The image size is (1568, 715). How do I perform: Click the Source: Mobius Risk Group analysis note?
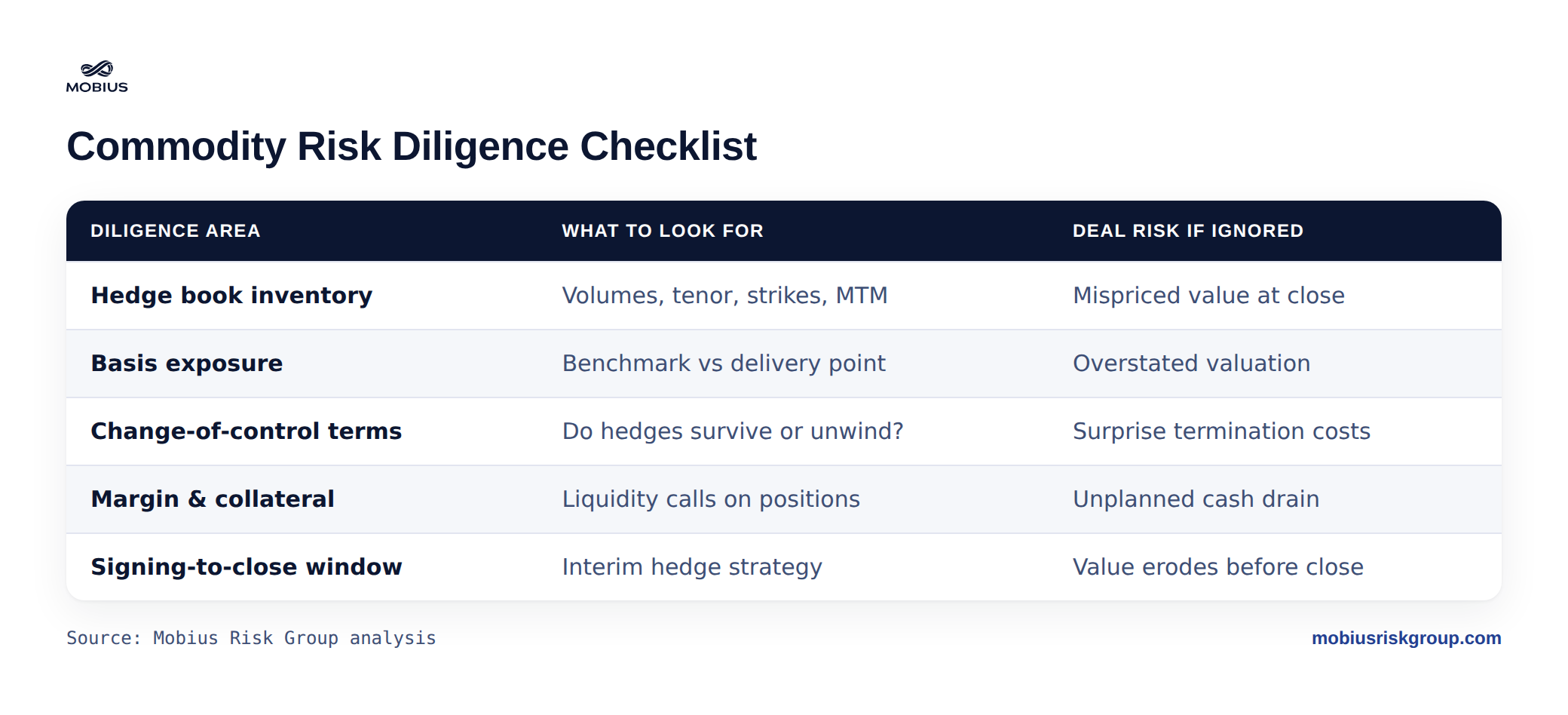251,638
